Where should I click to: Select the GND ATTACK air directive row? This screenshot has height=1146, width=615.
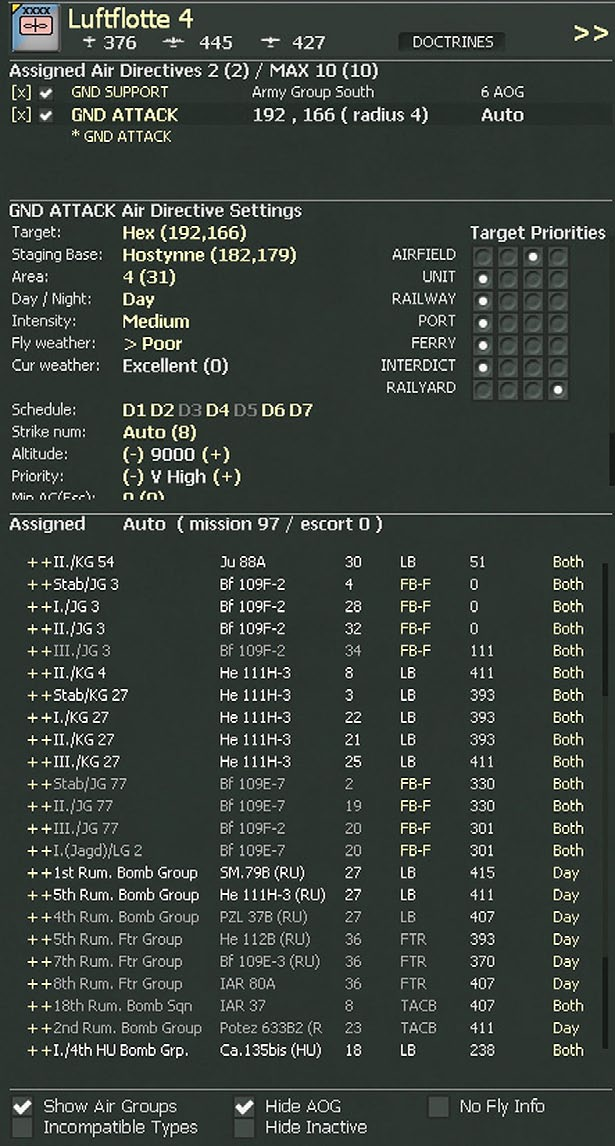pyautogui.click(x=124, y=115)
